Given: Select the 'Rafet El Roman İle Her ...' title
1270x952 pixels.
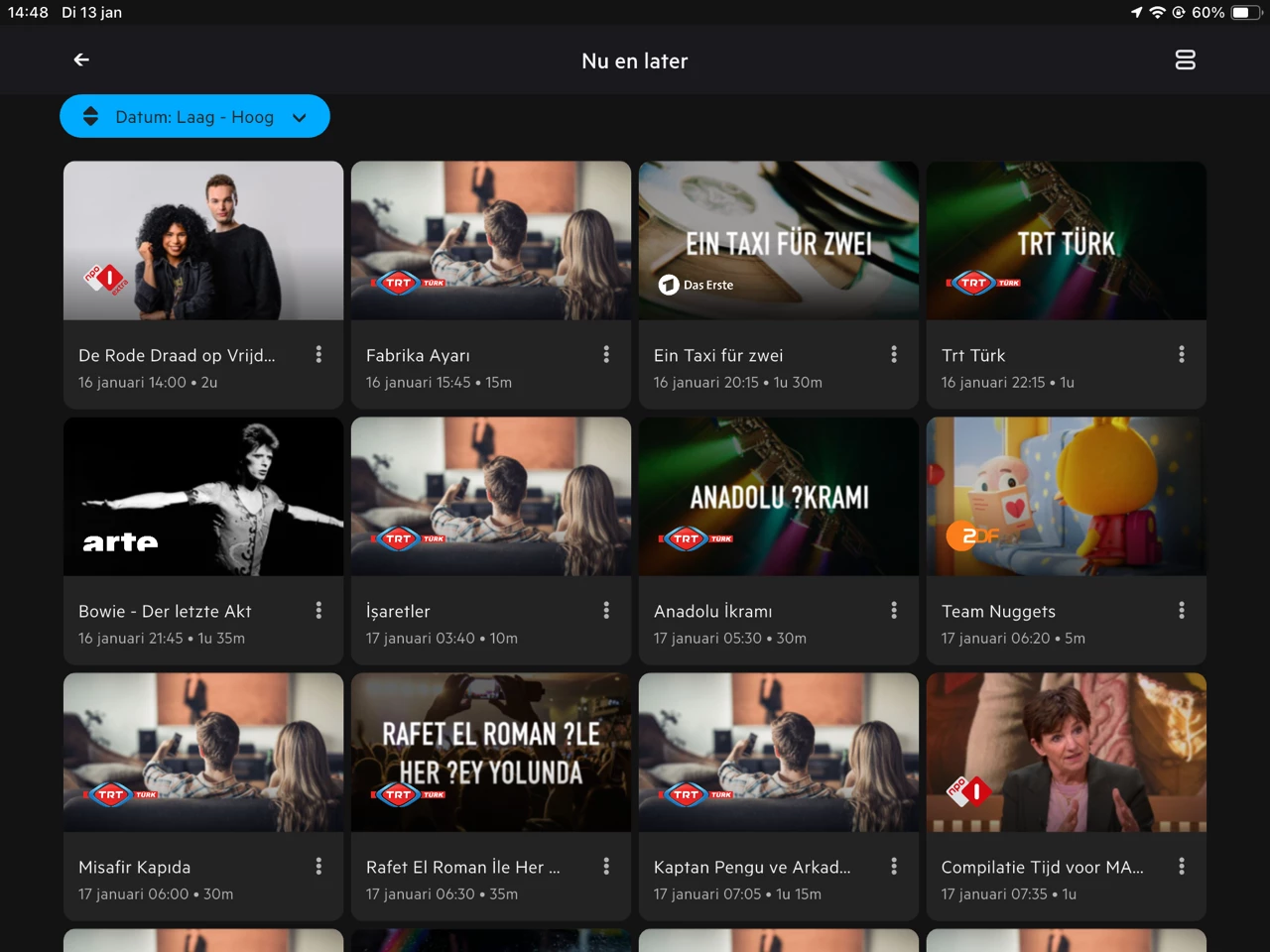Looking at the screenshot, I should (463, 867).
